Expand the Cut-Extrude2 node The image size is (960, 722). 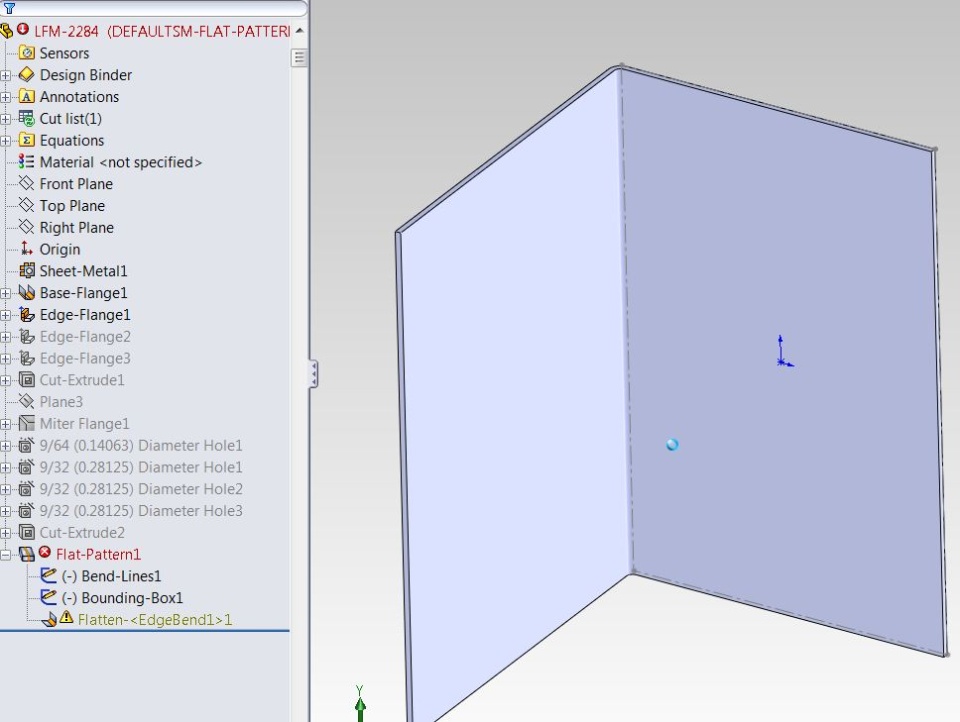[6, 533]
